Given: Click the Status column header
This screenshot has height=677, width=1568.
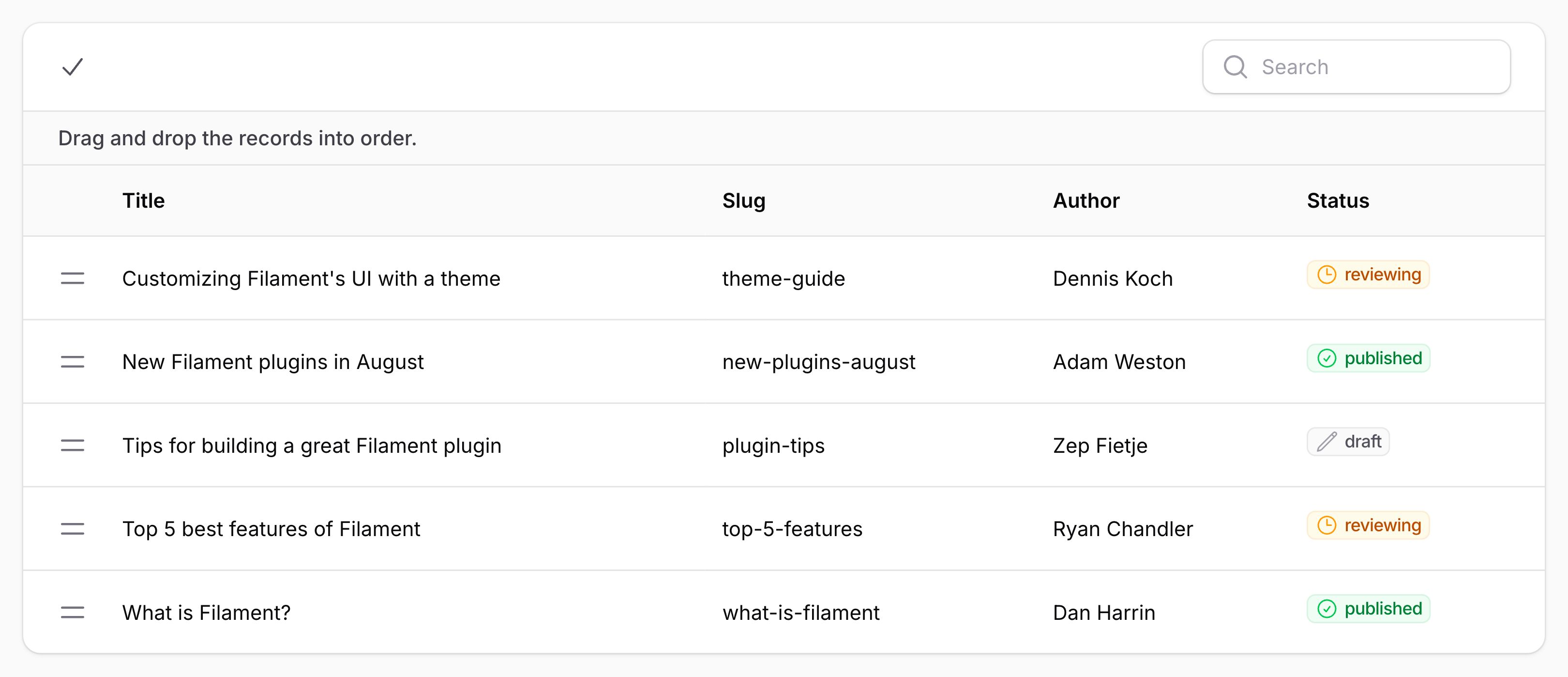Looking at the screenshot, I should [1338, 200].
